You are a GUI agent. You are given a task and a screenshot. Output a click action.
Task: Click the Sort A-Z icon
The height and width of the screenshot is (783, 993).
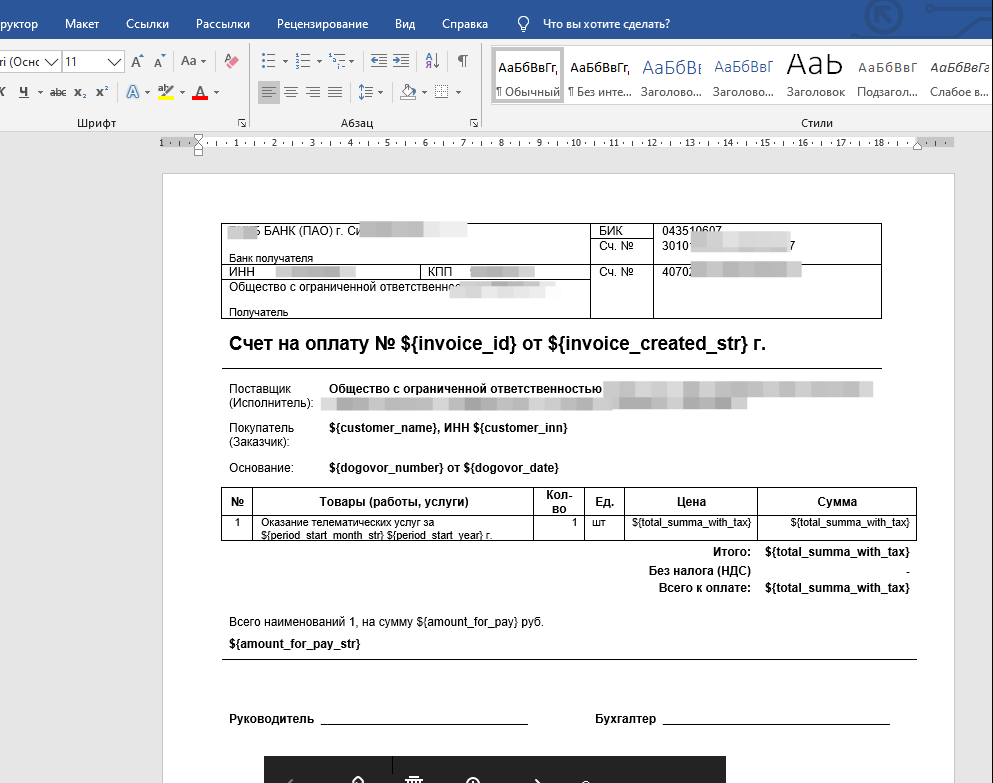coord(431,61)
